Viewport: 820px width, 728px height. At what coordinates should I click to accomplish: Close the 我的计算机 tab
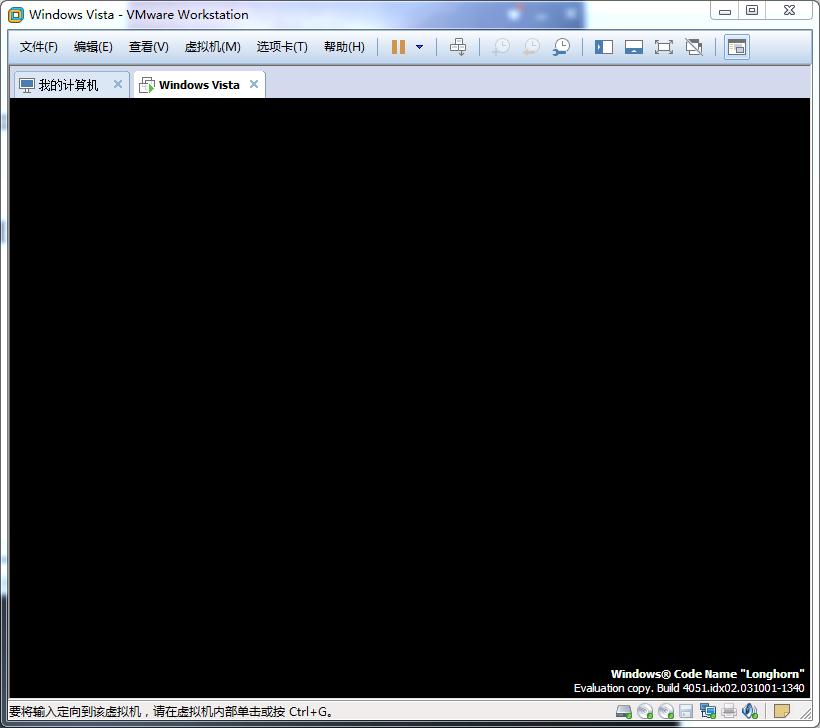click(118, 84)
